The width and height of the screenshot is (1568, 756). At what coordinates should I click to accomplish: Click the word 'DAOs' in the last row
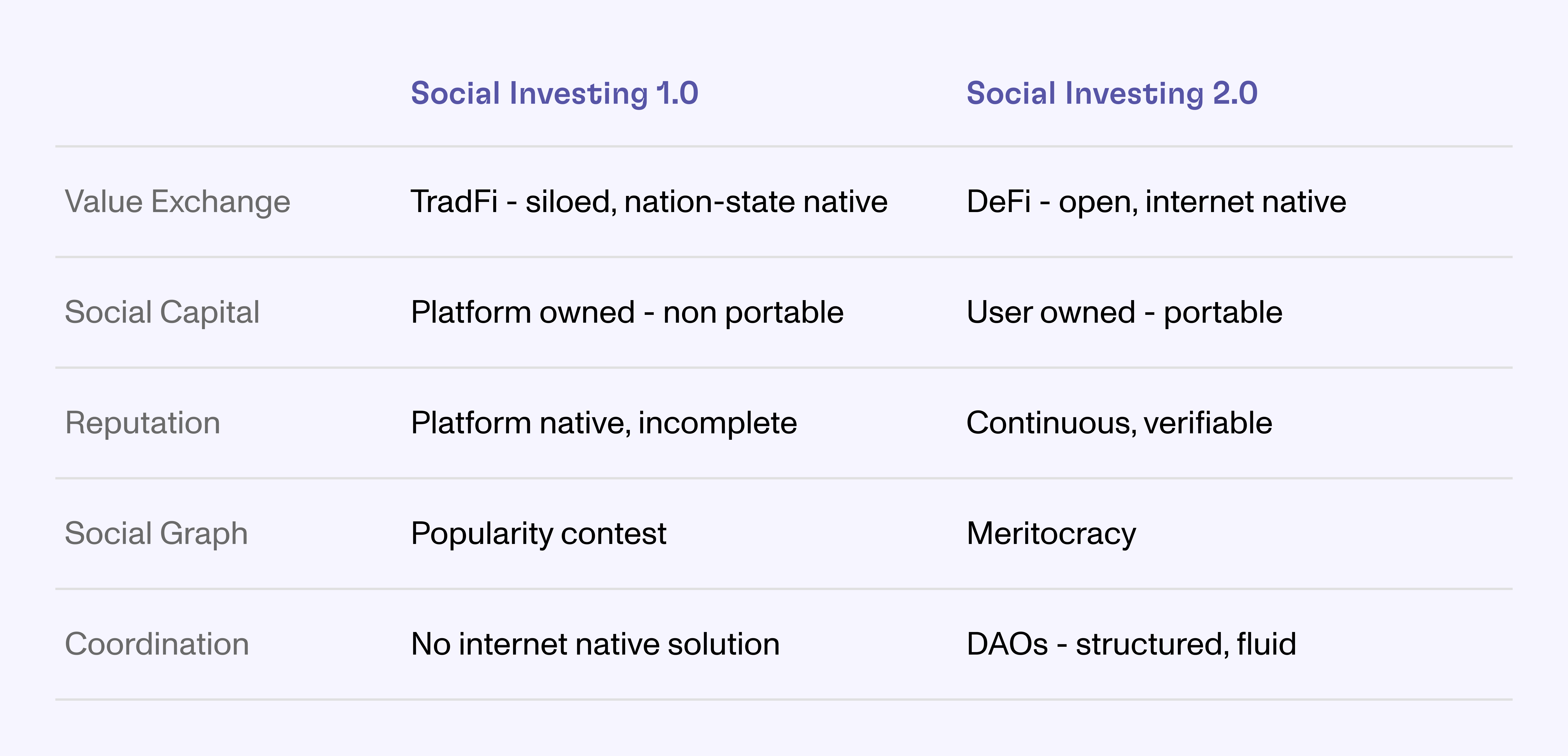(x=1007, y=644)
